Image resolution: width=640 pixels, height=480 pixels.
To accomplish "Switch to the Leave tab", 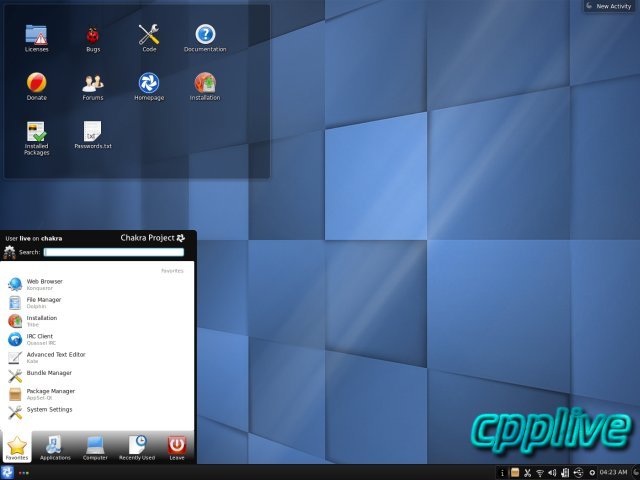I will tap(177, 447).
